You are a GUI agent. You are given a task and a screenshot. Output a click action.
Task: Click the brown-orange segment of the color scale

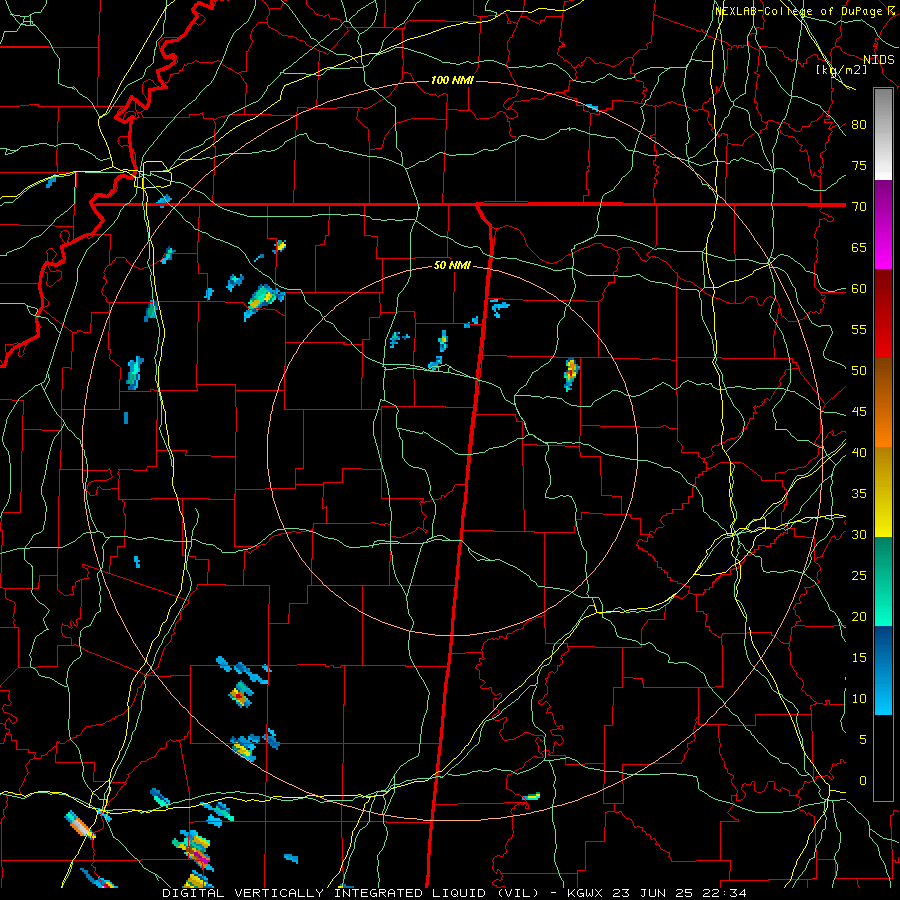[x=883, y=403]
